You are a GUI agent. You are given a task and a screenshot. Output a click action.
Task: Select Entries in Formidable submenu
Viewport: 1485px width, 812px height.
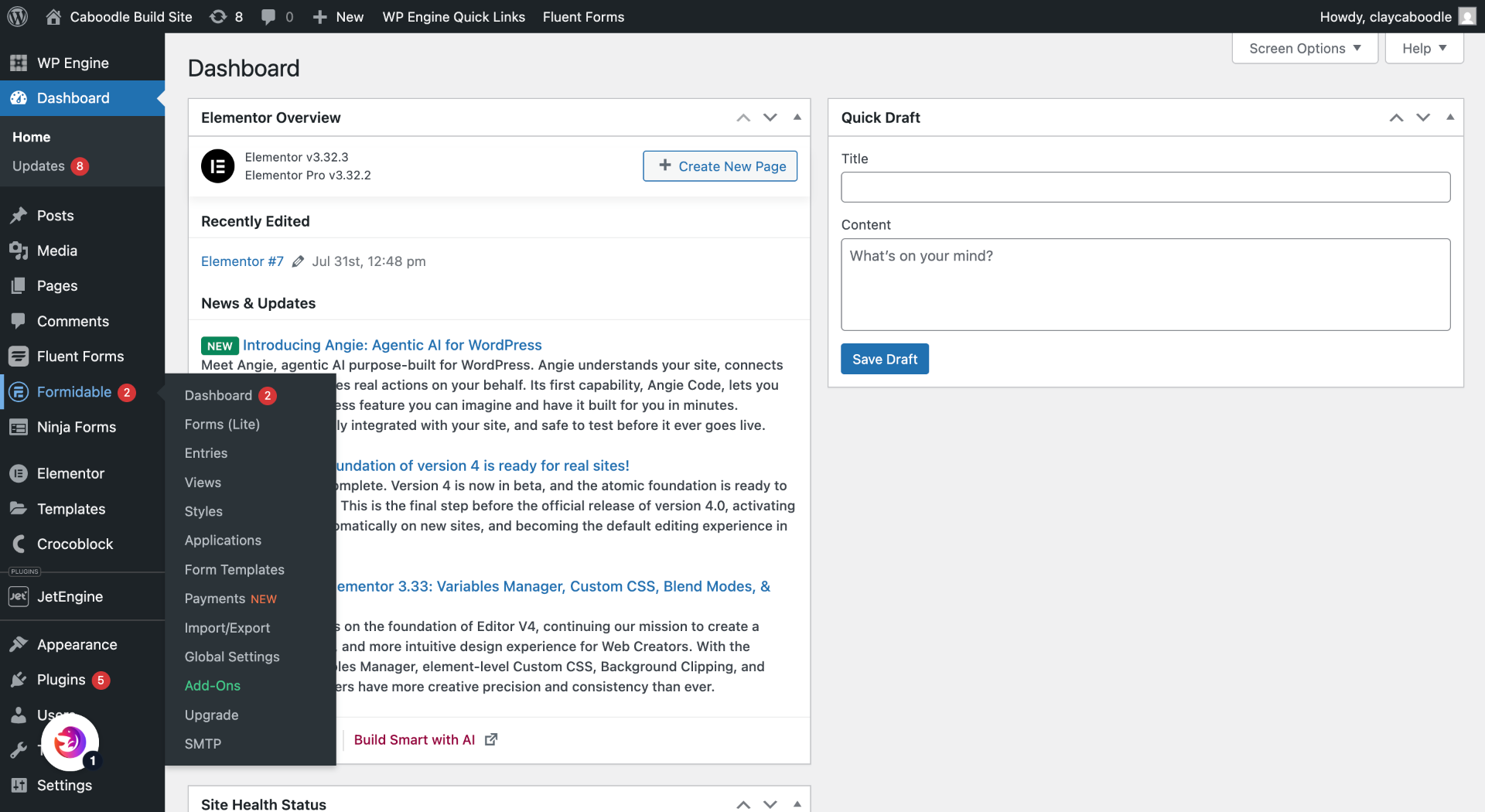tap(251, 453)
